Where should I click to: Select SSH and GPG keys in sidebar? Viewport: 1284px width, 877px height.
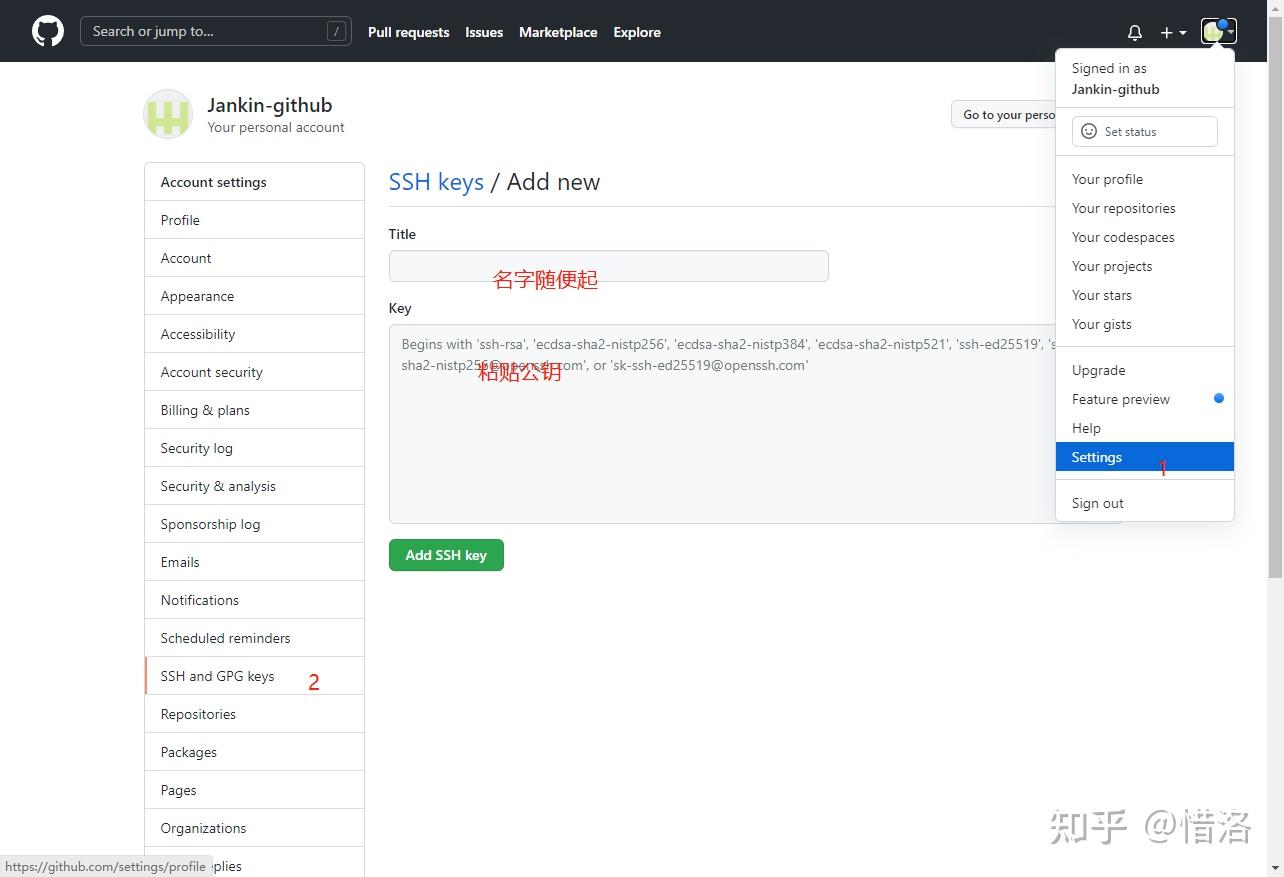217,676
